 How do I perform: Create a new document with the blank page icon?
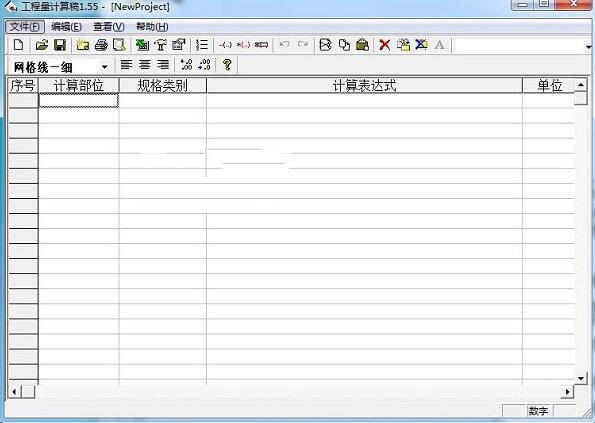(x=18, y=45)
